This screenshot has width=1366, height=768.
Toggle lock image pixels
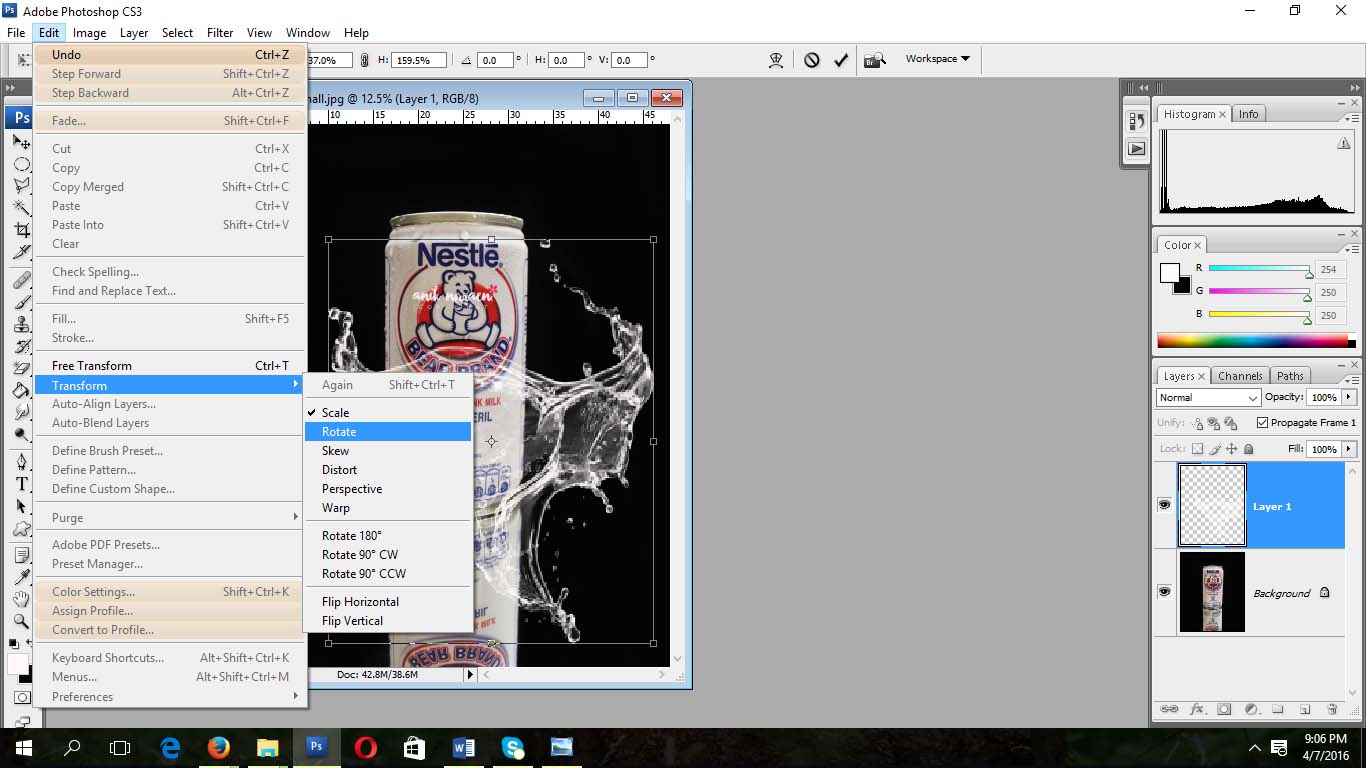(x=1215, y=449)
